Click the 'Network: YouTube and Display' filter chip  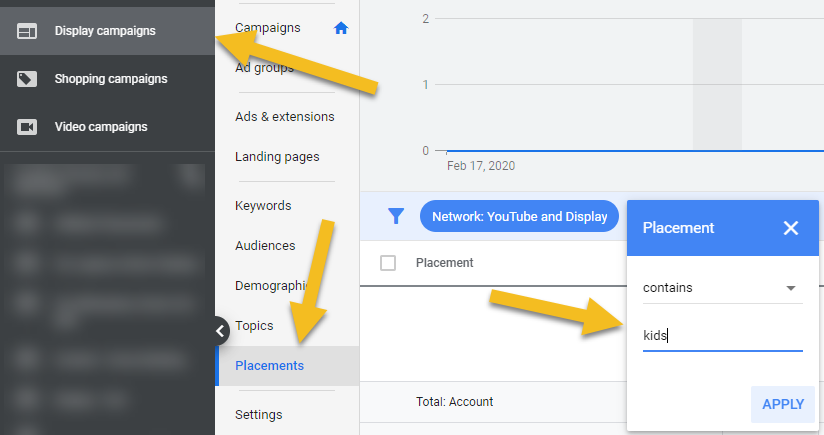pyautogui.click(x=519, y=216)
